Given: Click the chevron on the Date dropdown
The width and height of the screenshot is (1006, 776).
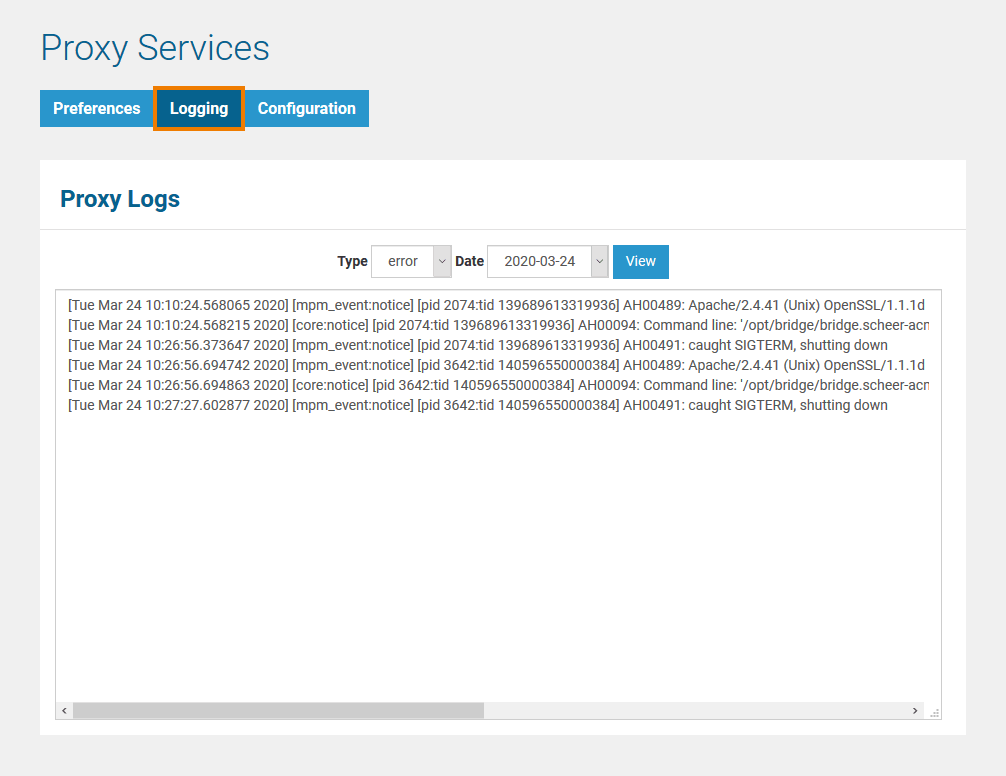Looking at the screenshot, I should coord(599,261).
